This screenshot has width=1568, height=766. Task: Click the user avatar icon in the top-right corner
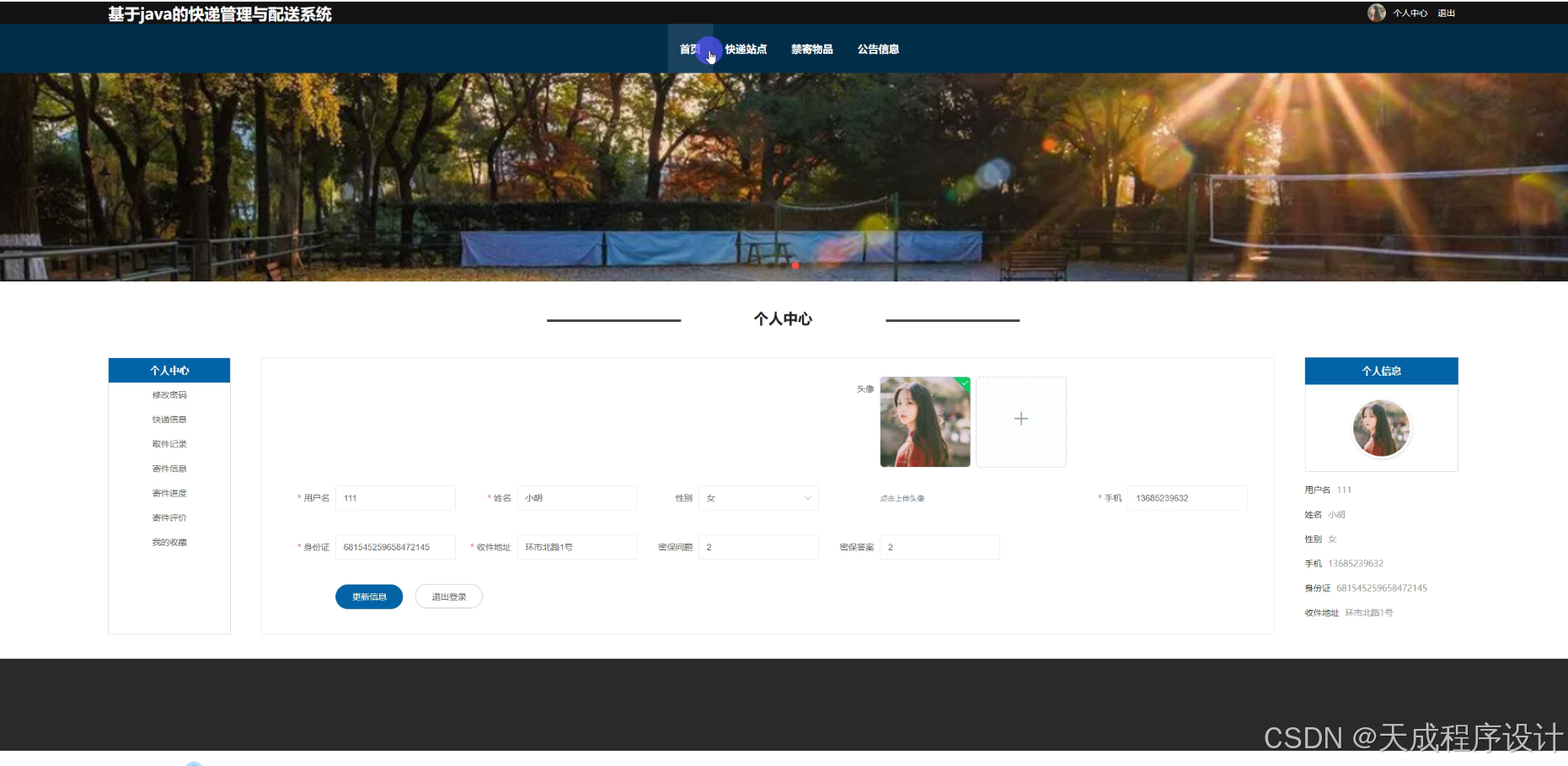[1377, 13]
